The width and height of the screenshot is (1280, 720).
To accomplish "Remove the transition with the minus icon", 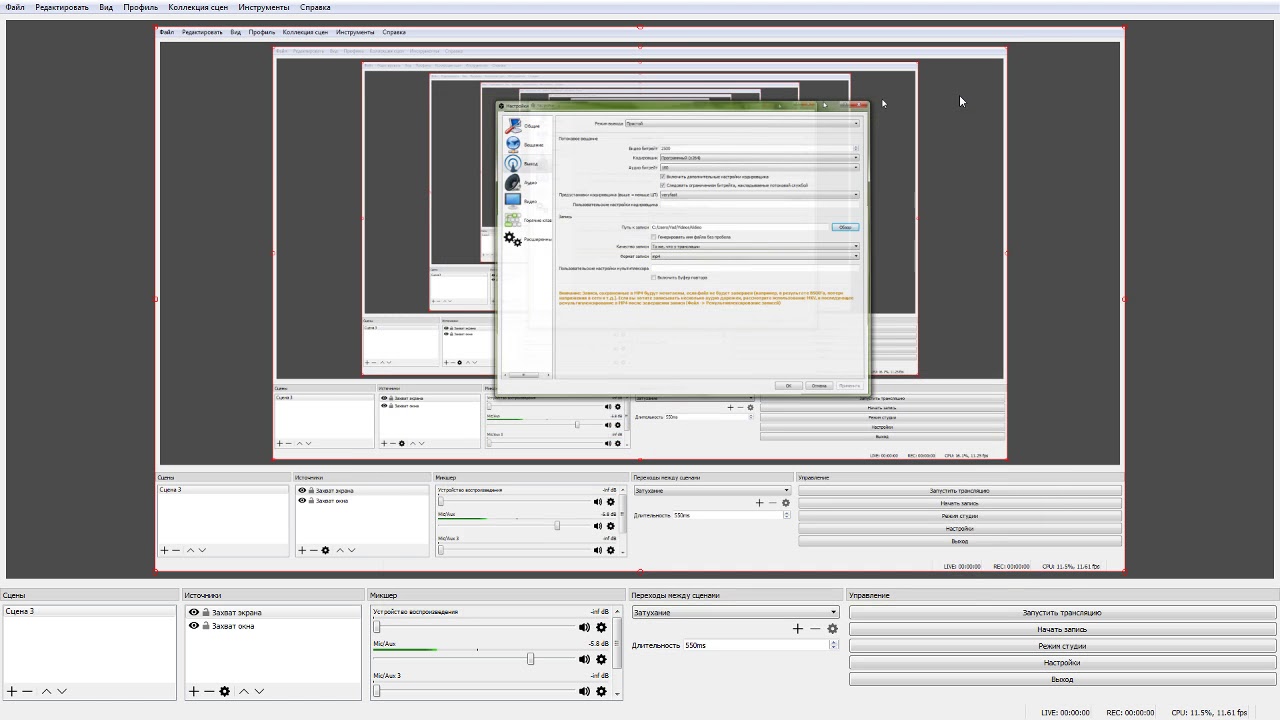I will click(815, 628).
